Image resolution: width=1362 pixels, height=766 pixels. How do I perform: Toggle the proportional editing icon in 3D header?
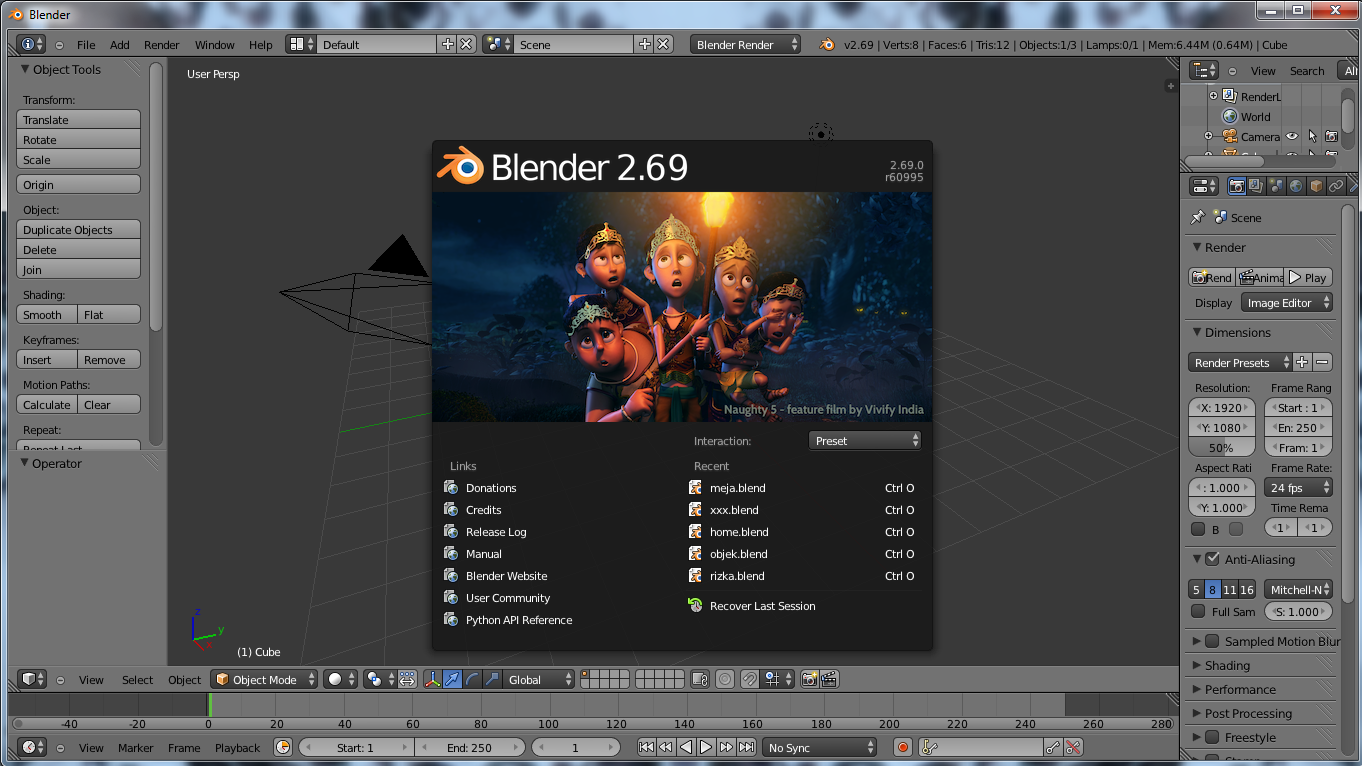coord(725,679)
